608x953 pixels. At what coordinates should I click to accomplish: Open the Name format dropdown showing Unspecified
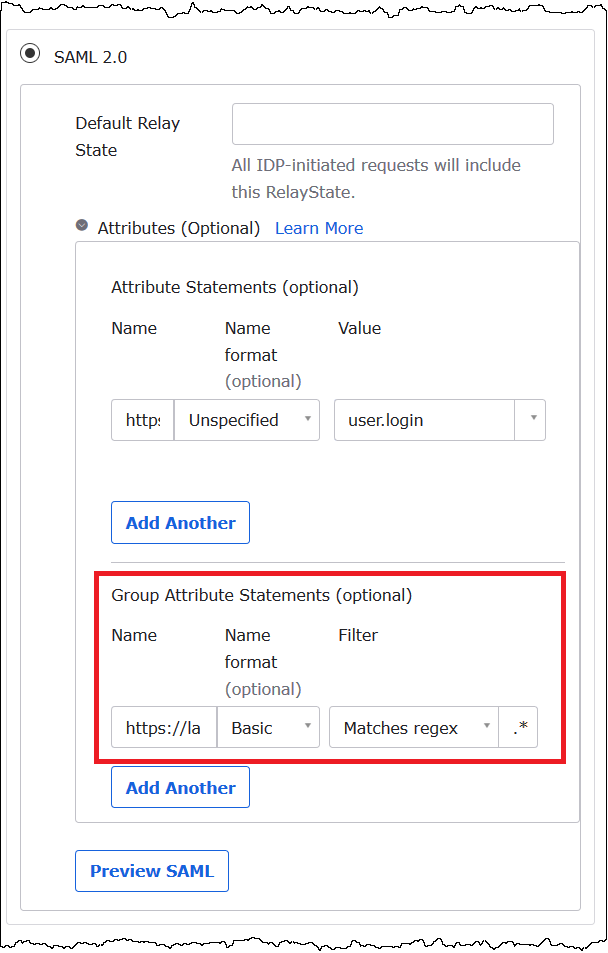click(246, 420)
